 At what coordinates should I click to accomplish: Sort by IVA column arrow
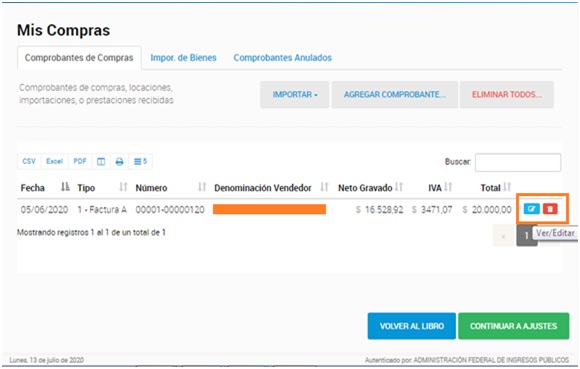(x=448, y=187)
